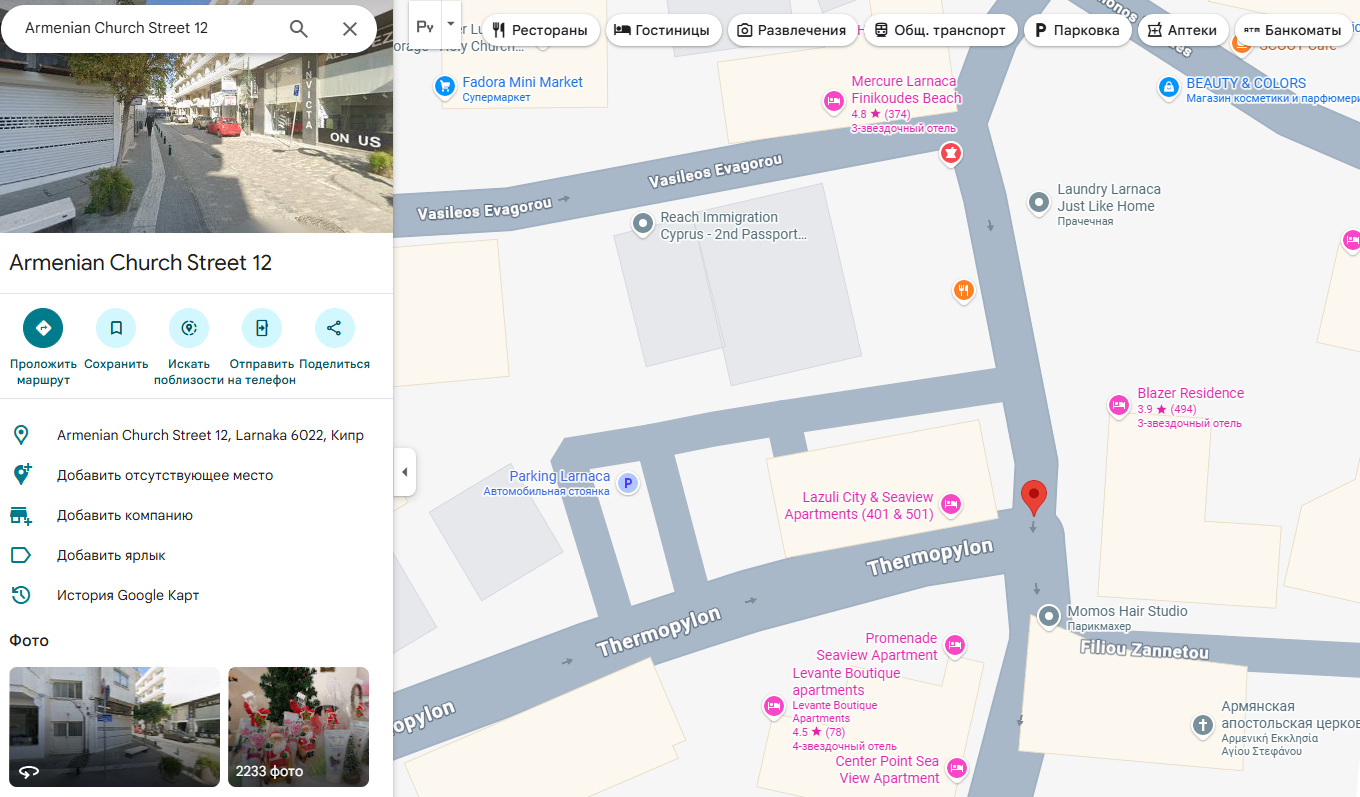This screenshot has width=1360, height=797.
Task: Click the place title Armenian Church Street 12
Action: [x=141, y=263]
